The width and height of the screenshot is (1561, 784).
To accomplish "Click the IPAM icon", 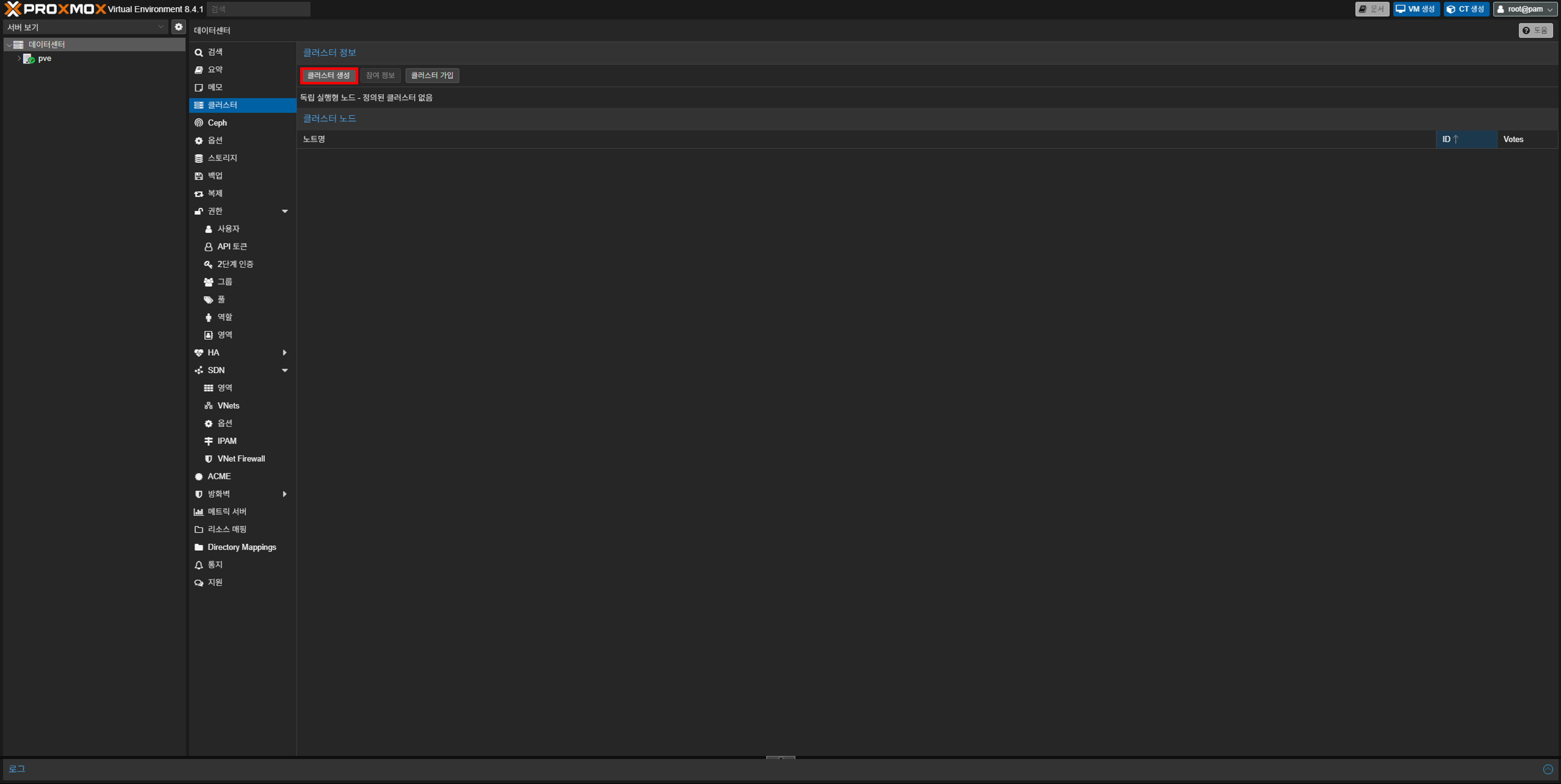I will tap(208, 441).
